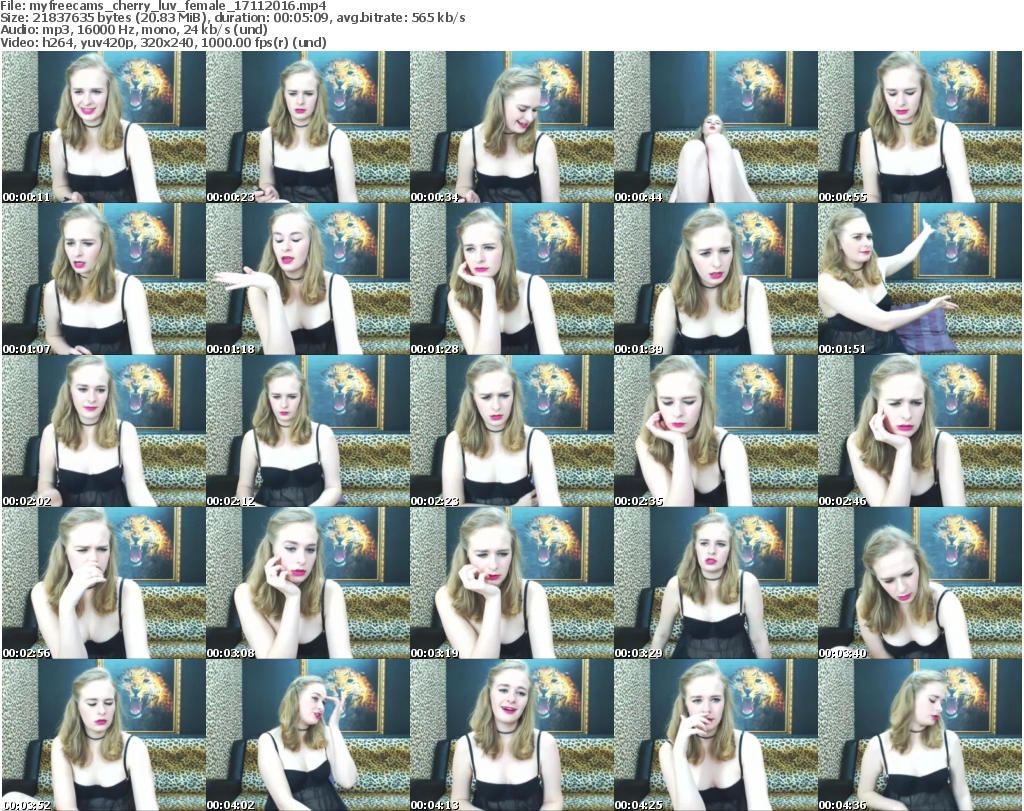Open the thumbnail stamped 00:03:29
Screen dimensions: 1024x811
pos(716,583)
